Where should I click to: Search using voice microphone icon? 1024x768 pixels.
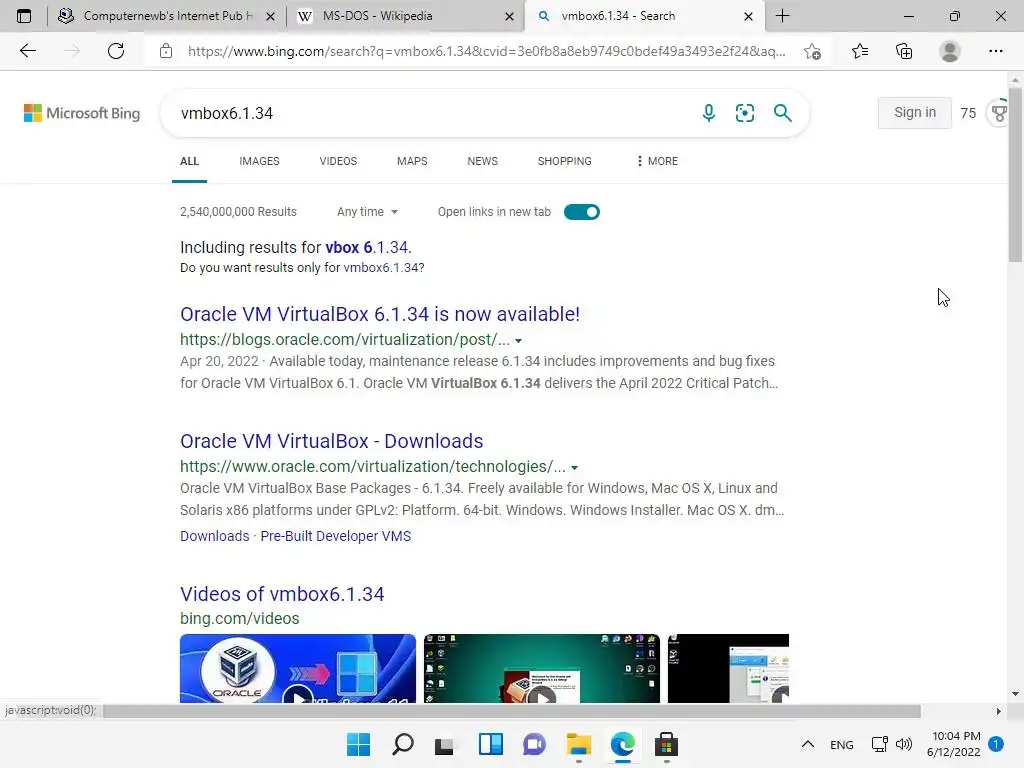(709, 113)
